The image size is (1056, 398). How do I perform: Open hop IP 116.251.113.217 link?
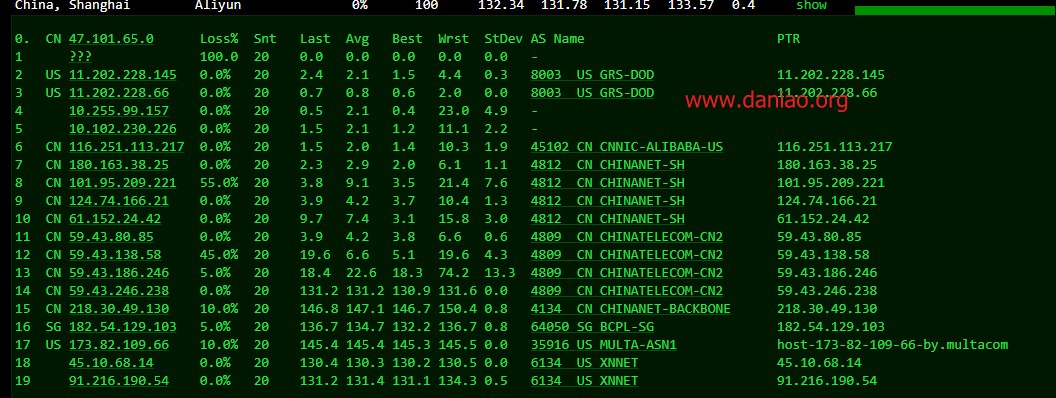tap(127, 147)
